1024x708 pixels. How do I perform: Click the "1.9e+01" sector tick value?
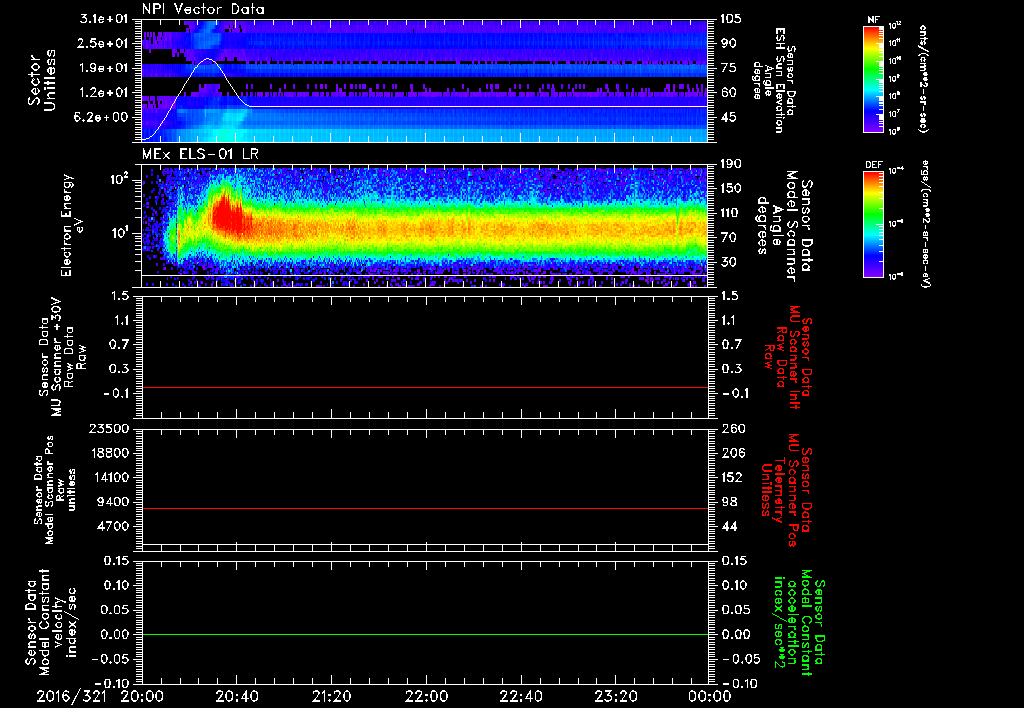[x=104, y=68]
